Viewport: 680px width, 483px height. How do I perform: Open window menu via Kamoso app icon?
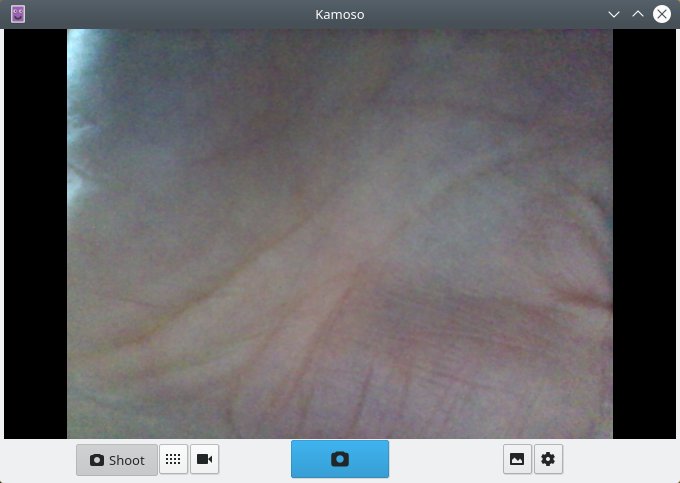pos(17,14)
